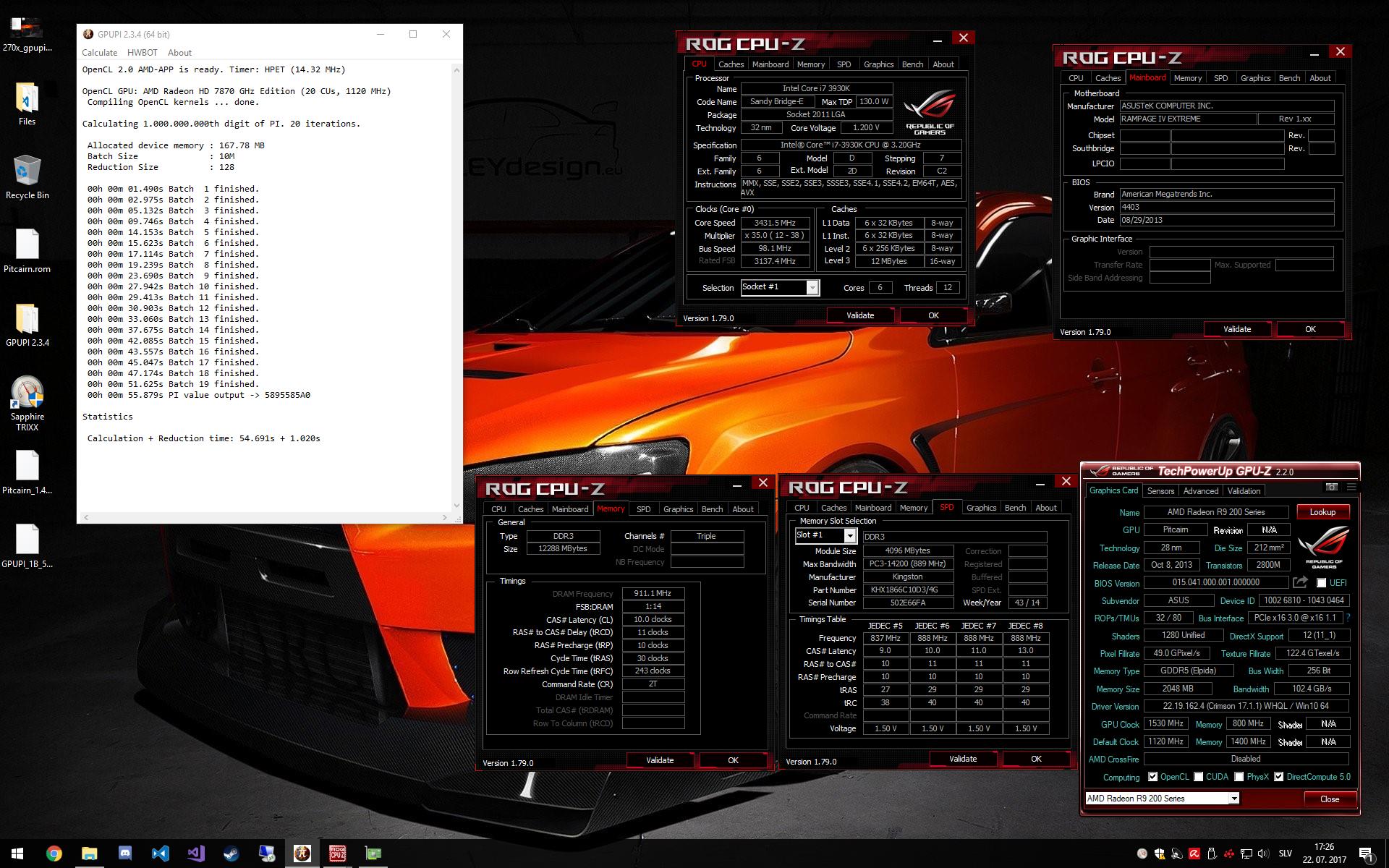This screenshot has width=1389, height=868.
Task: Switch to GPU-Z taskbar icon
Action: [x=373, y=854]
